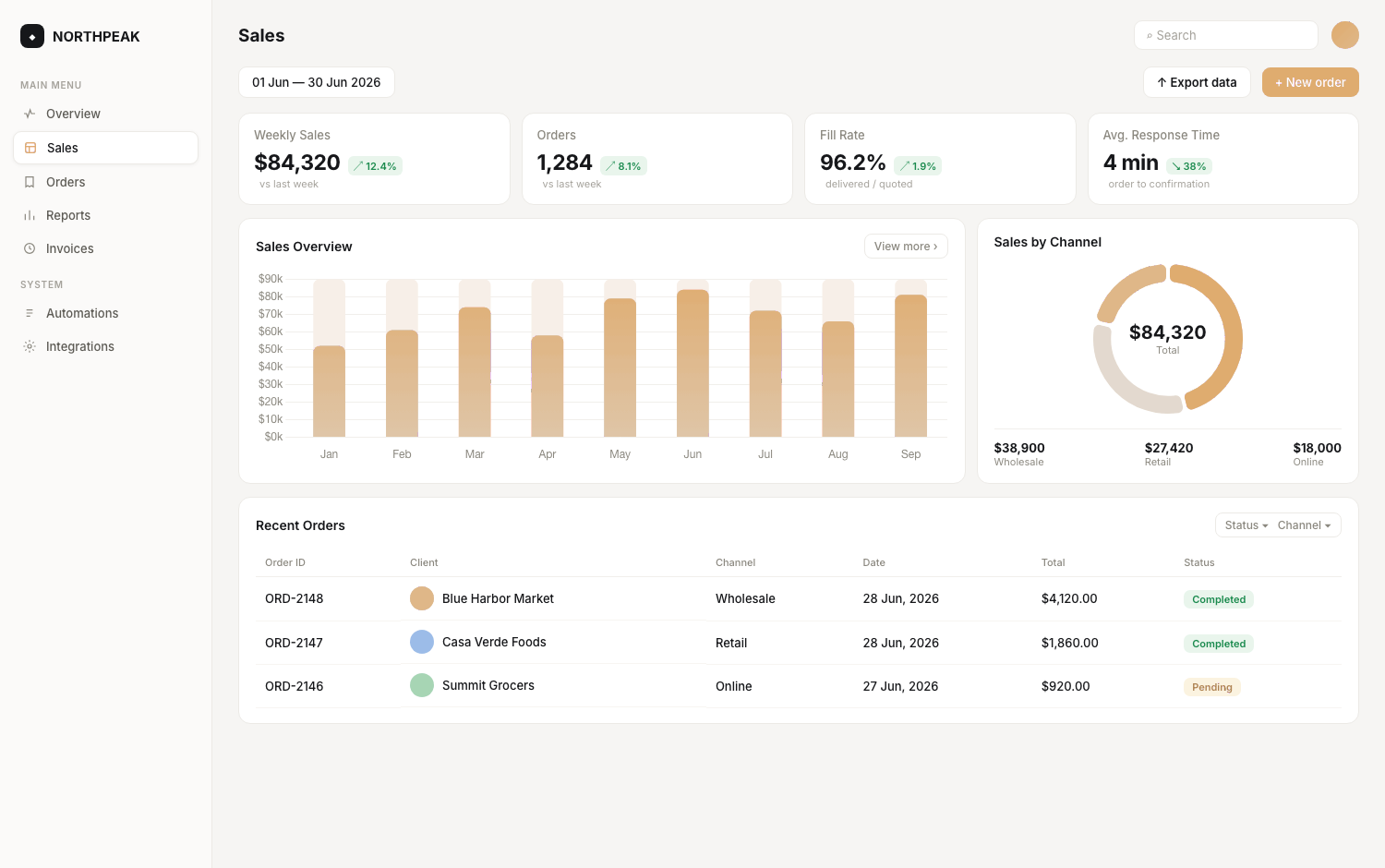Click the Jan bar in Sales Overview chart

330,392
